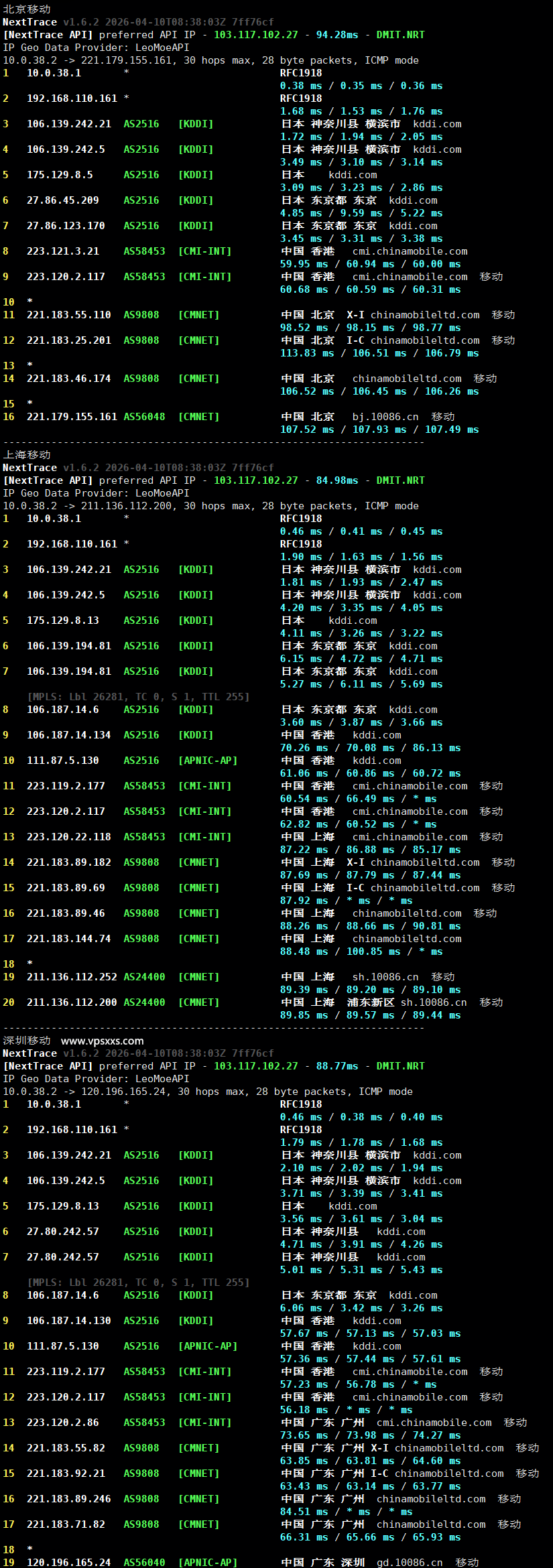
Task: Click the 北京移动 section heading
Action: pos(27,9)
